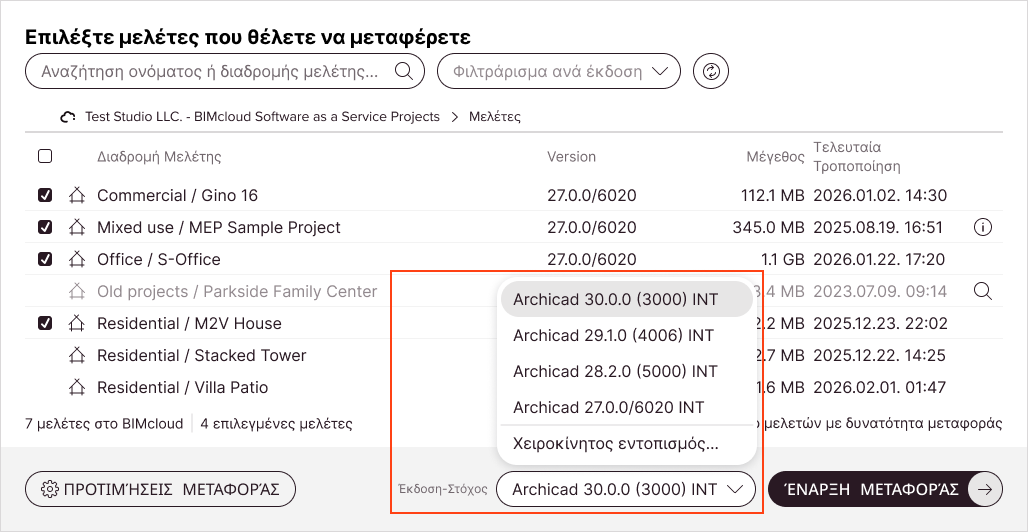The height and width of the screenshot is (532, 1028).
Task: Click project icon beside Office / S-Office
Action: tap(77, 259)
